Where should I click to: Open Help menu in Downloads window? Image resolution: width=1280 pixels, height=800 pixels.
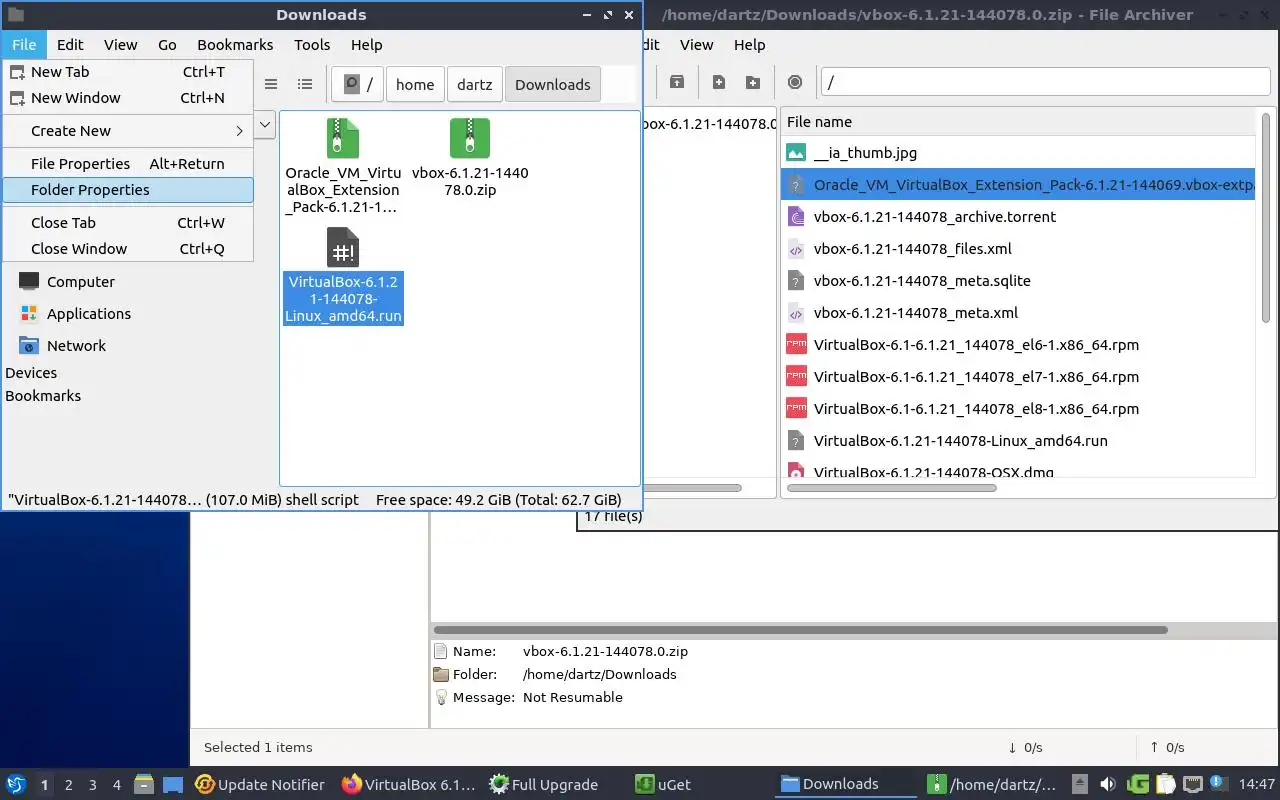(367, 45)
